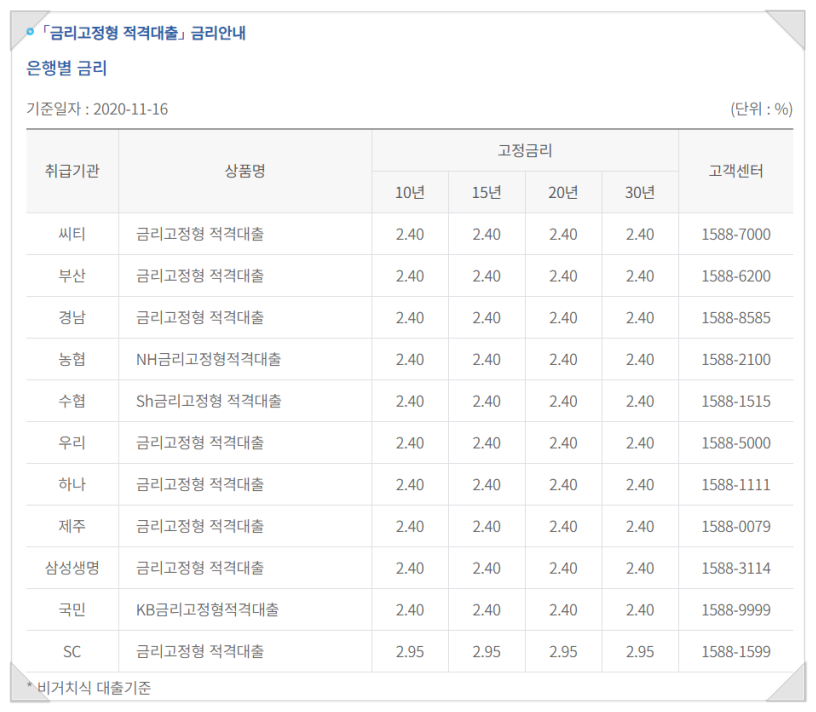Click the heading 「금리고정형 적격대출」 금리안내
The width and height of the screenshot is (816, 712).
[142, 33]
